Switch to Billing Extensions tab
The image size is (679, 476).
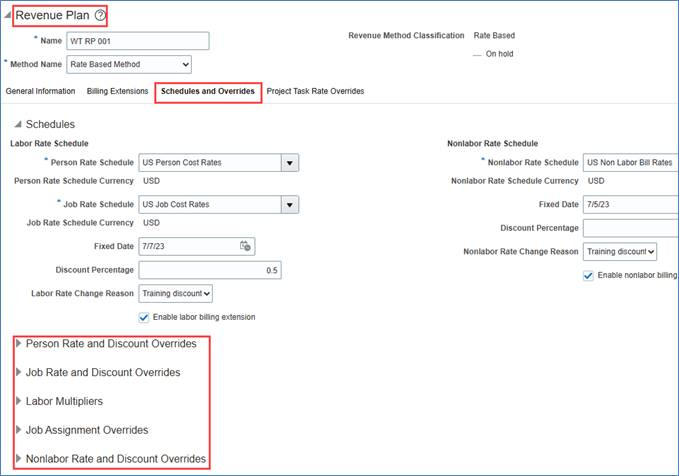pos(117,91)
